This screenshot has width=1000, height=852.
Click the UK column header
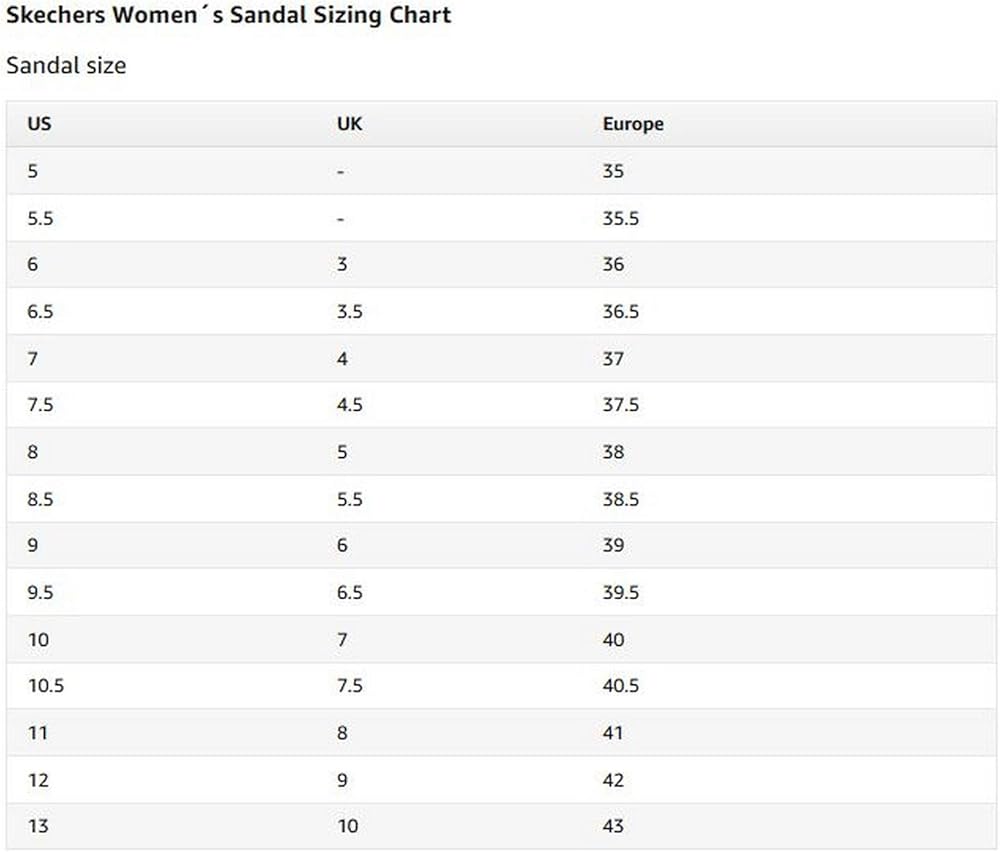point(349,124)
